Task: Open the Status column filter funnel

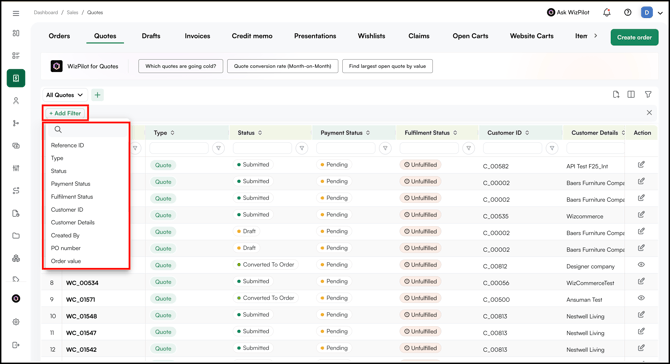Action: point(302,148)
